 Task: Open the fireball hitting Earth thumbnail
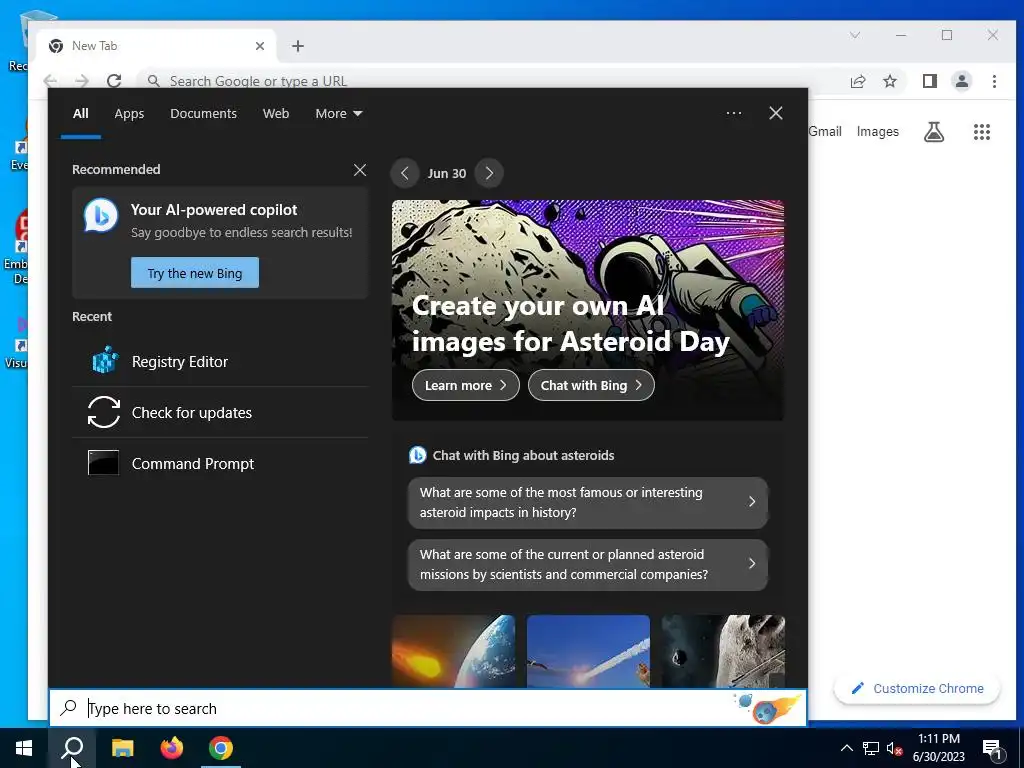click(x=453, y=651)
